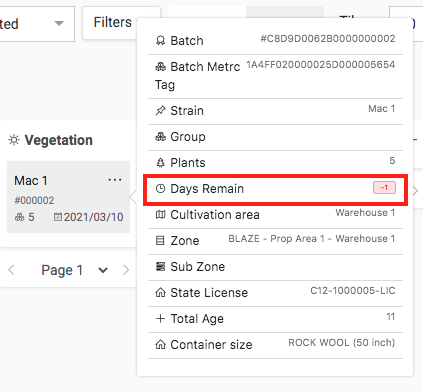Viewport: 423px width, 392px height.
Task: Click the Zone list icon
Action: 160,241
